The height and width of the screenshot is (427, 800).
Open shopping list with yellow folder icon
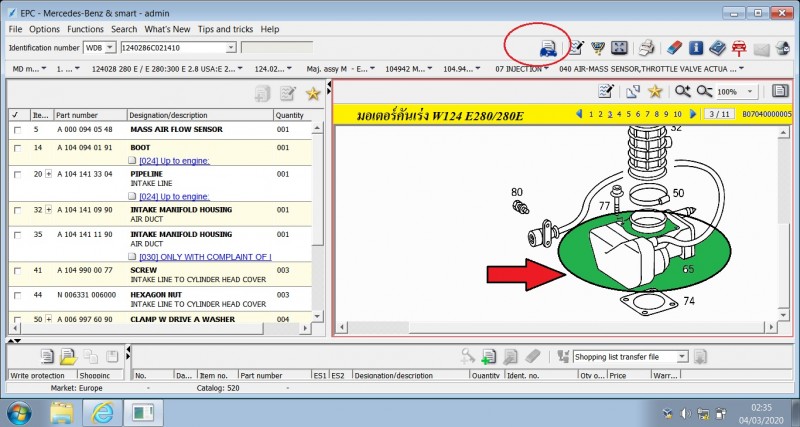68,356
